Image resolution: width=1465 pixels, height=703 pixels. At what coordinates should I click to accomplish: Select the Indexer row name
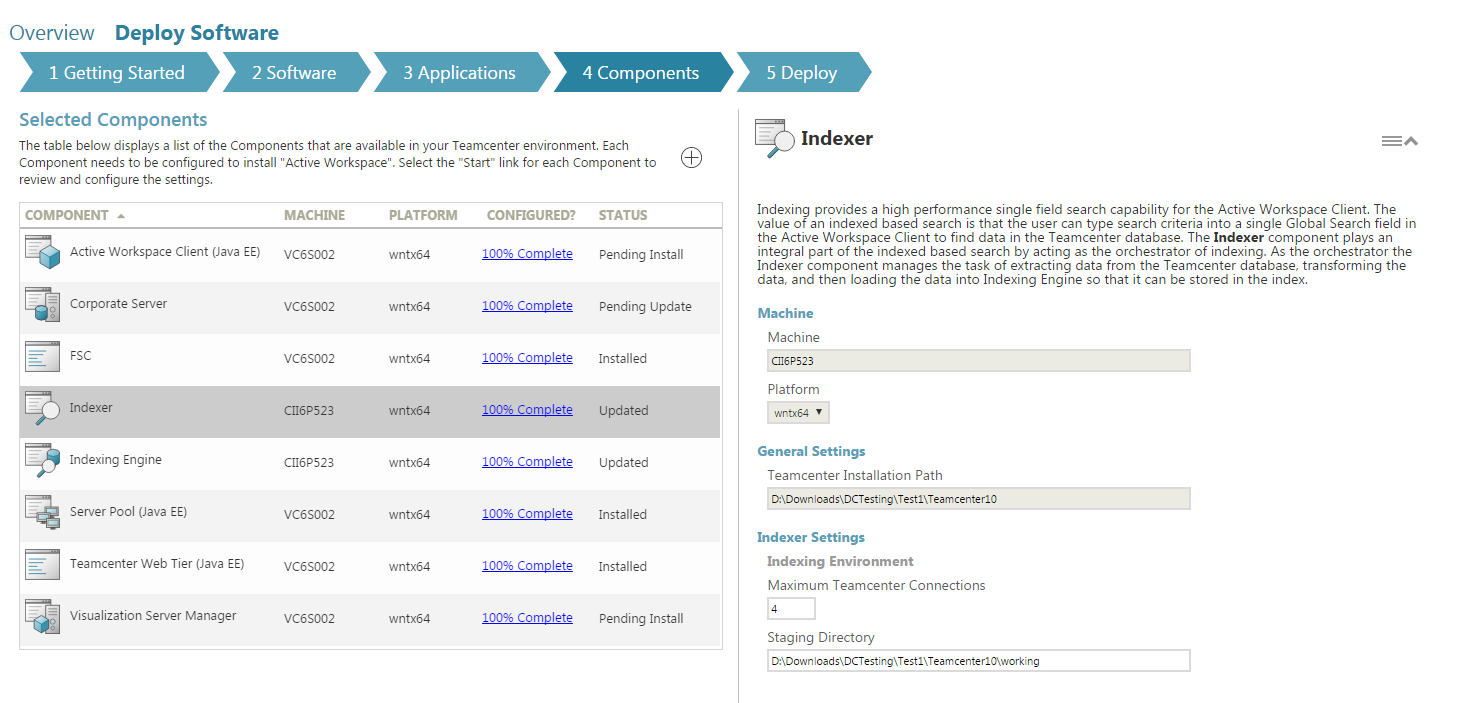tap(91, 408)
